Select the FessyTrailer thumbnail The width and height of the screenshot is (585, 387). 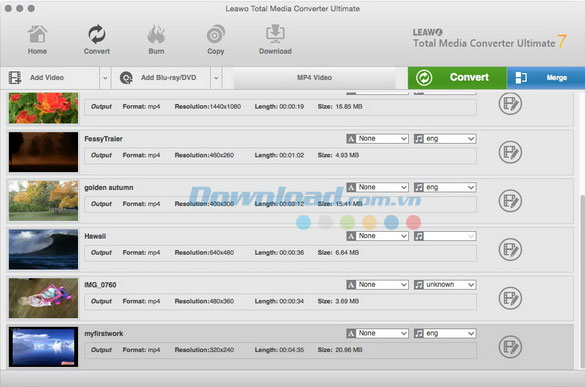44,152
